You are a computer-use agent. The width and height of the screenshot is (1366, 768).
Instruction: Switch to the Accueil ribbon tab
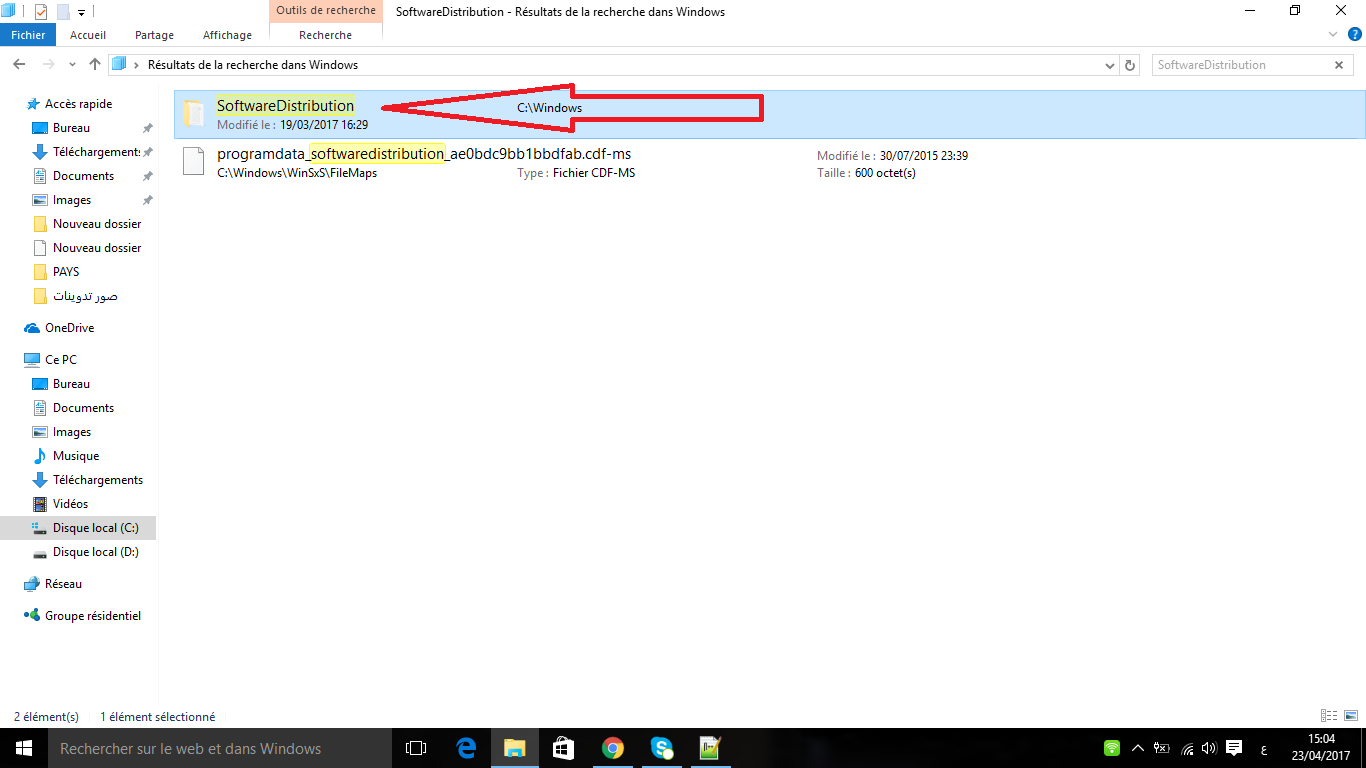click(x=88, y=35)
